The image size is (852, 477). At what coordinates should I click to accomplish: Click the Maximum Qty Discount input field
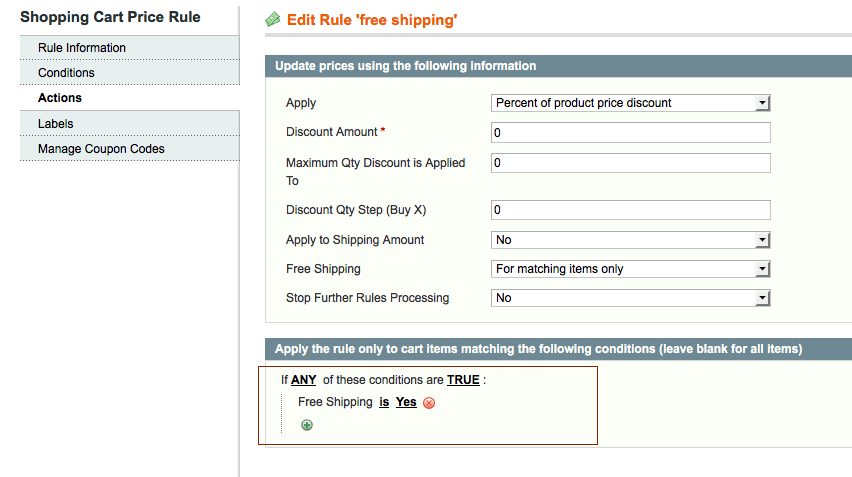coord(630,163)
